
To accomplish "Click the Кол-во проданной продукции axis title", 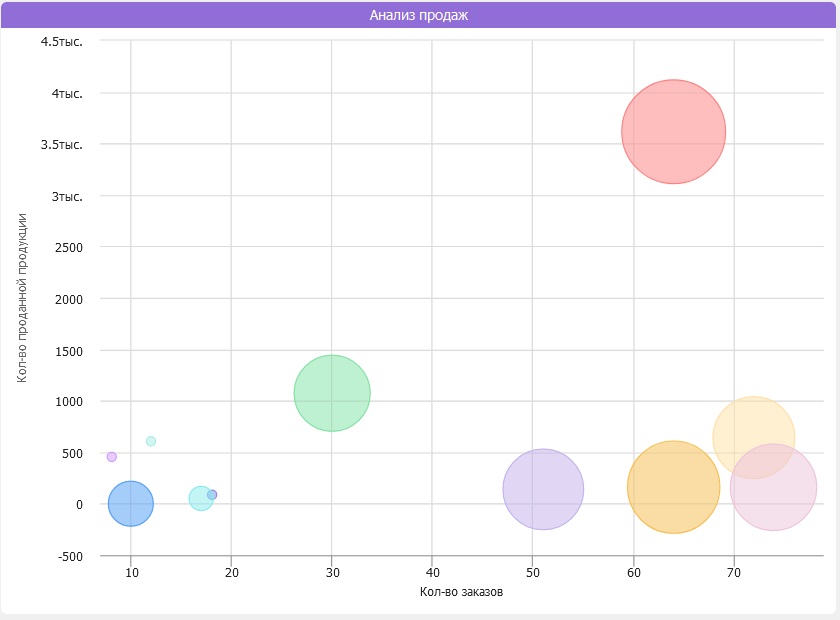I will (21, 298).
